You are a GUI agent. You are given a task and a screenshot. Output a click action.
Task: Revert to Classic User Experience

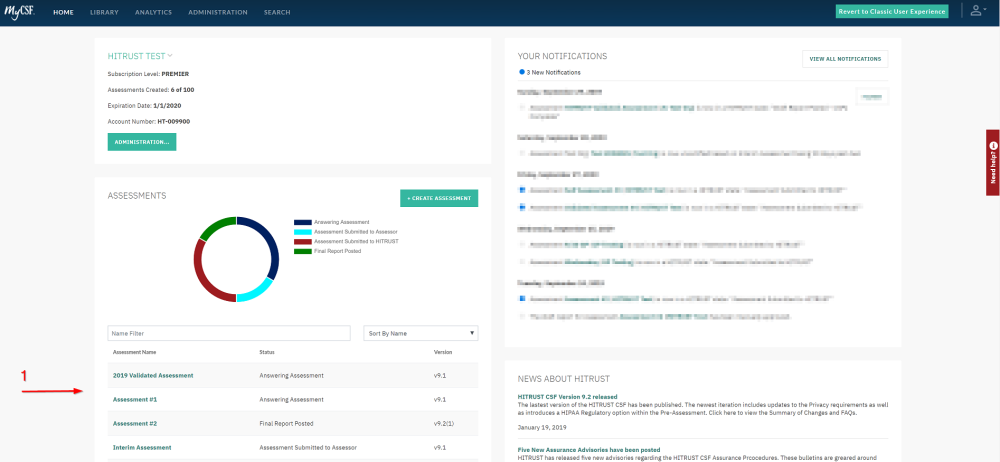coord(892,11)
